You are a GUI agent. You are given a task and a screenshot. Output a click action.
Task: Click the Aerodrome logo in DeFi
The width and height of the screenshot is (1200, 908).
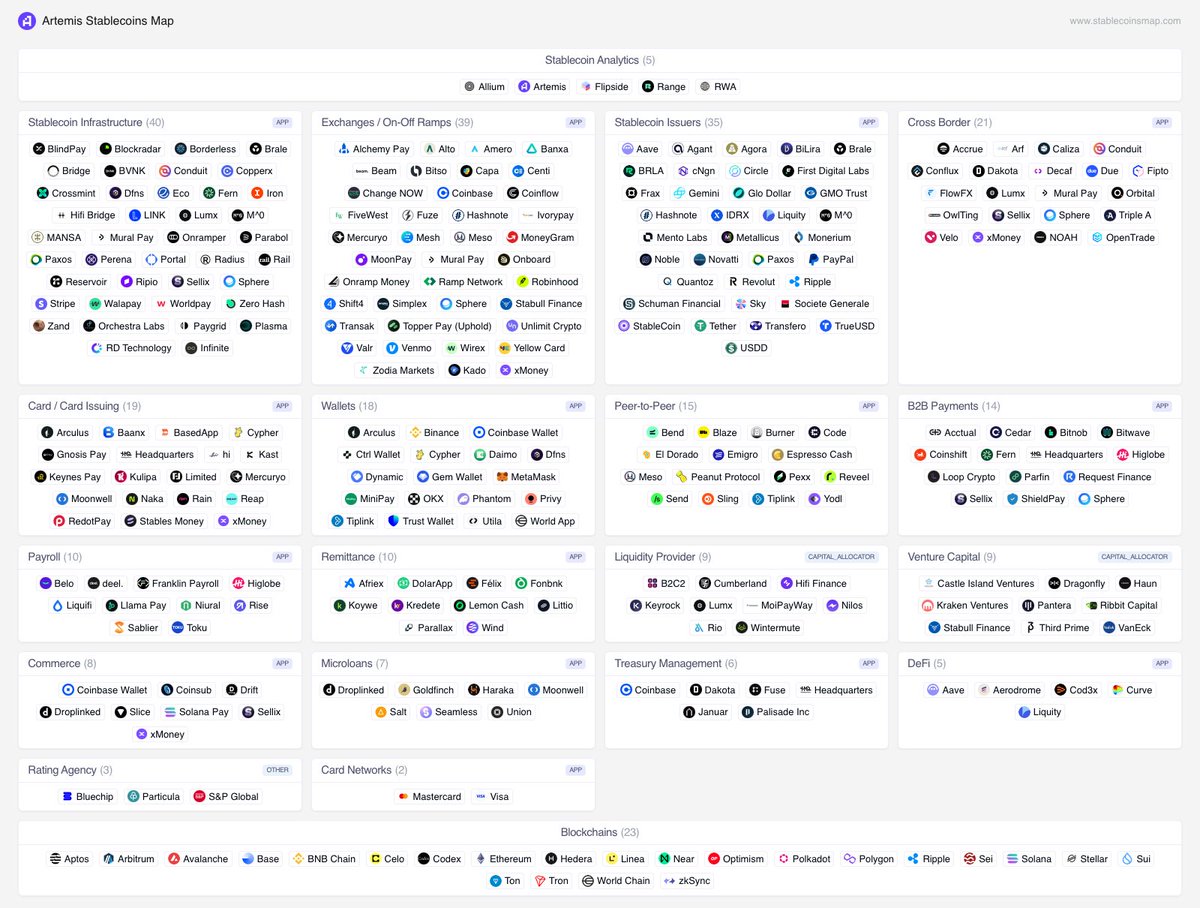[984, 690]
